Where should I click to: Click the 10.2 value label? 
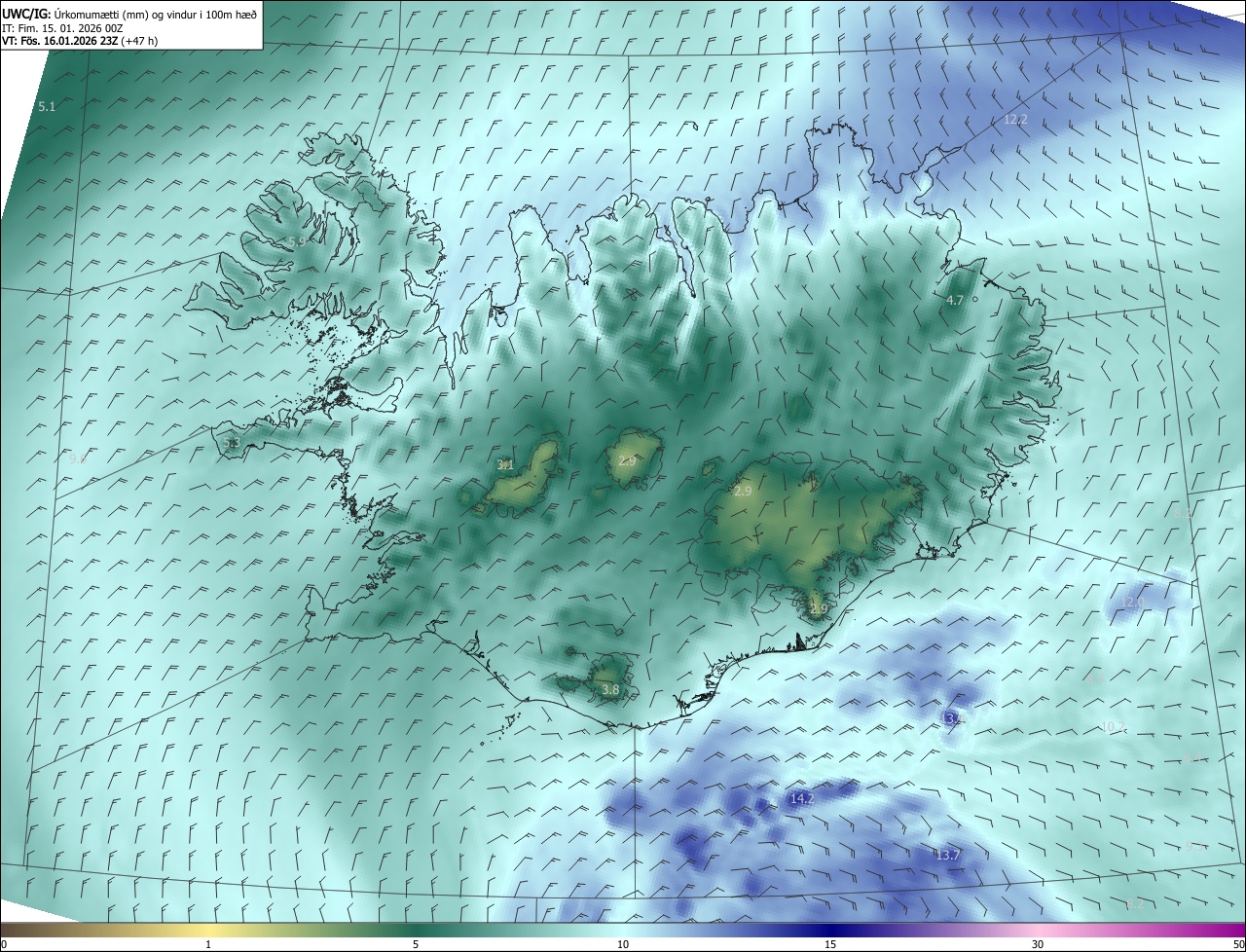point(1113,725)
